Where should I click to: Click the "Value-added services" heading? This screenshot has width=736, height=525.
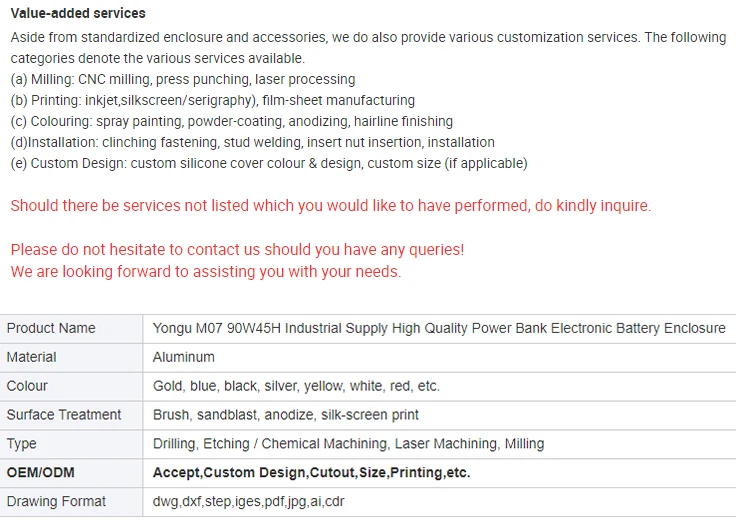tap(78, 13)
